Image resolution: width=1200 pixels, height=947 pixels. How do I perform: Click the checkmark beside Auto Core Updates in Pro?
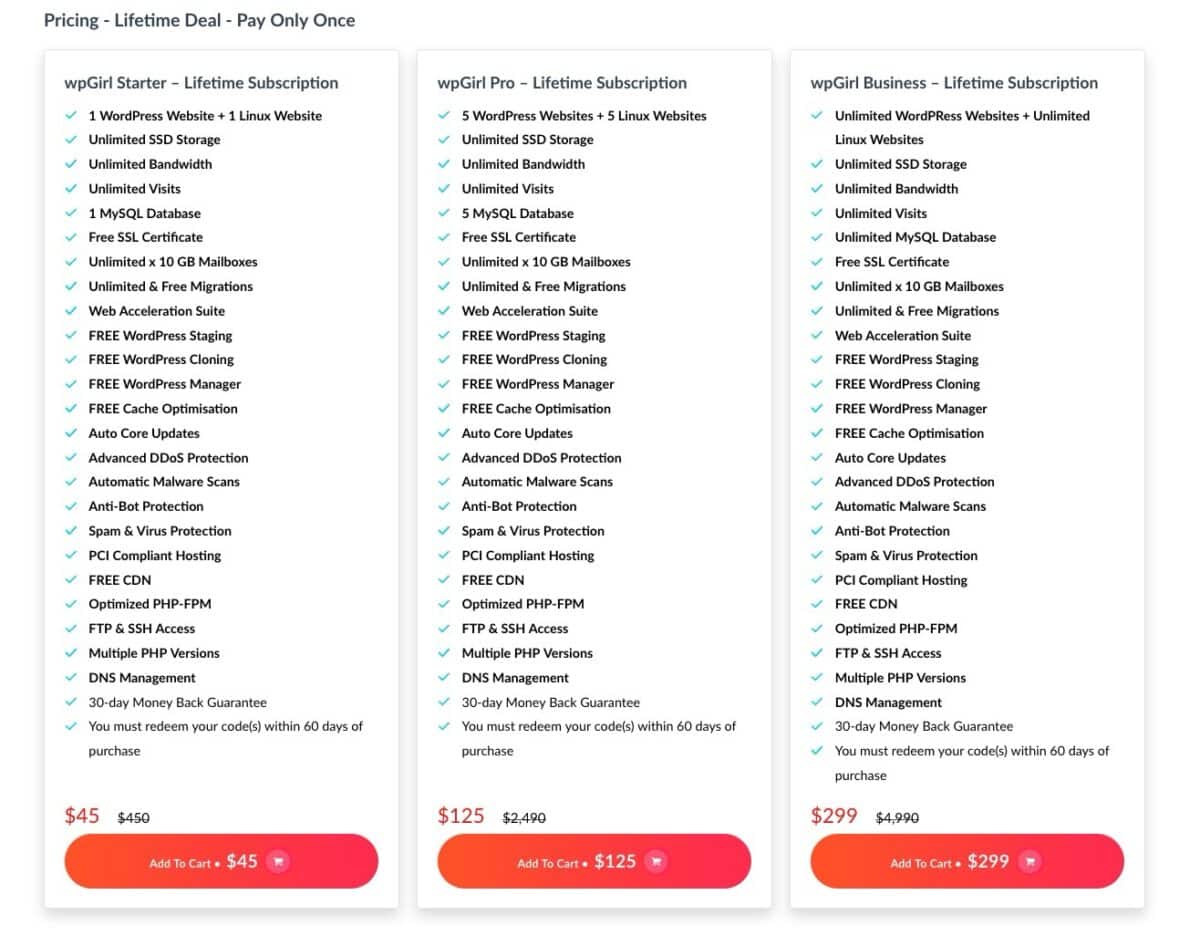click(x=444, y=433)
